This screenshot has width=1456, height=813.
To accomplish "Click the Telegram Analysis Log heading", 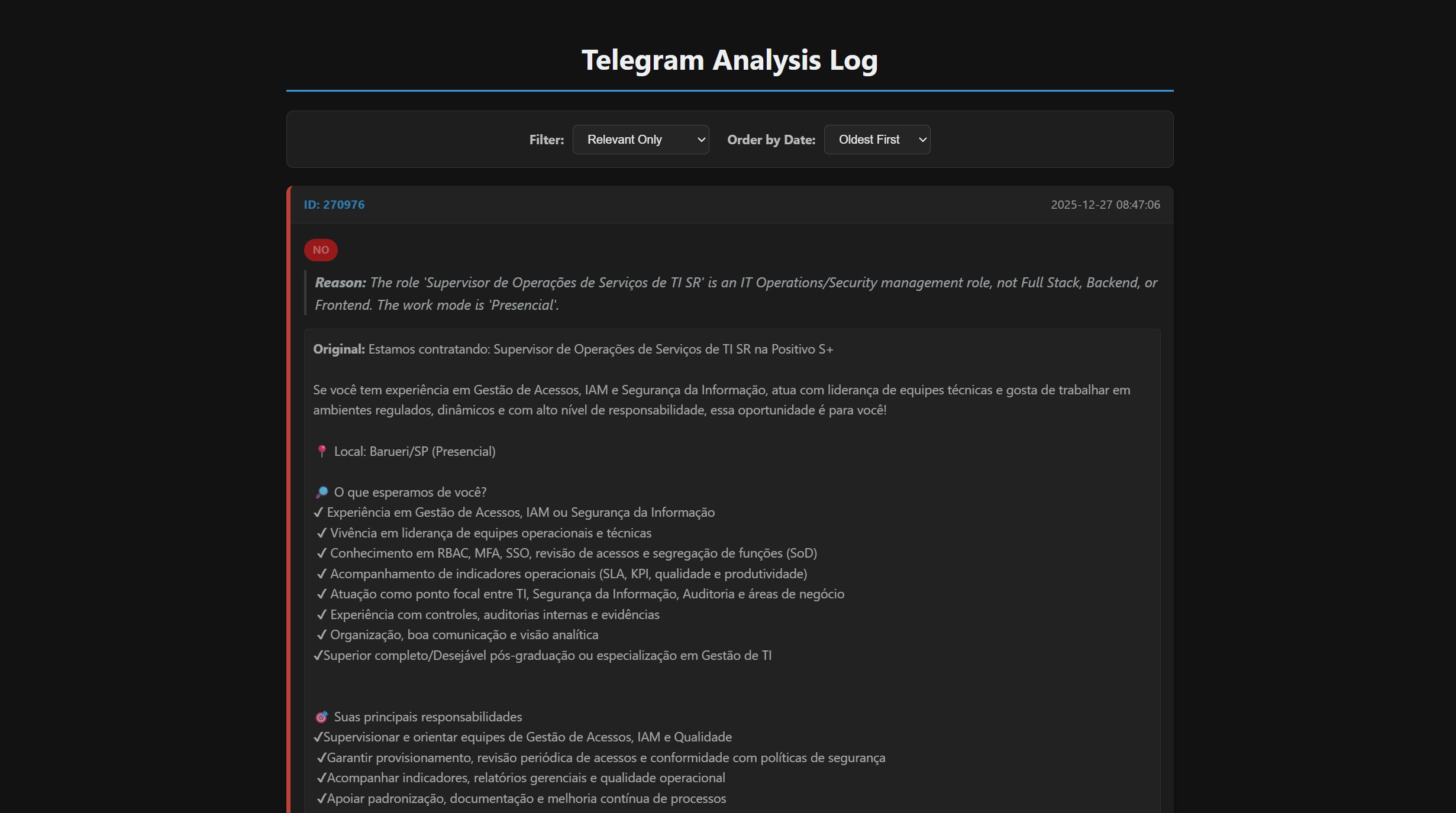I will [x=729, y=60].
